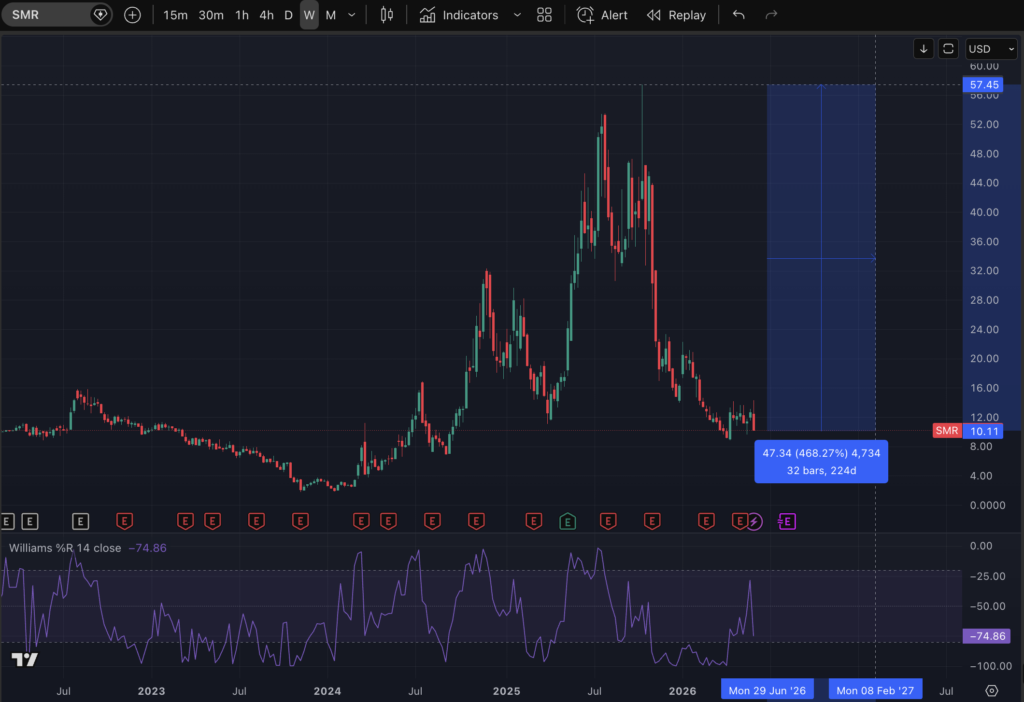Open the indicator templates grid icon
Screen dimensions: 1024x702
[544, 15]
